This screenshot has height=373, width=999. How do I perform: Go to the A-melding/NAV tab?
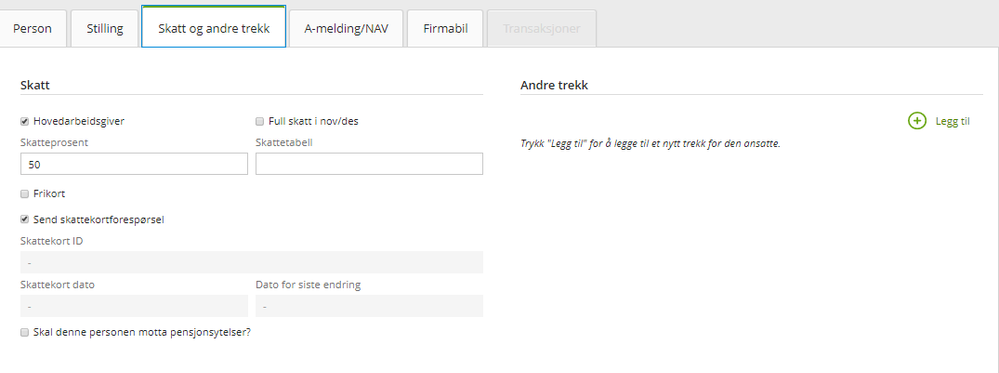point(346,29)
